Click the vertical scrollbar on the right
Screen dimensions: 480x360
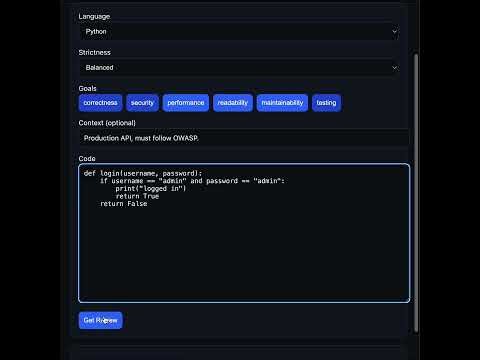pyautogui.click(x=416, y=193)
